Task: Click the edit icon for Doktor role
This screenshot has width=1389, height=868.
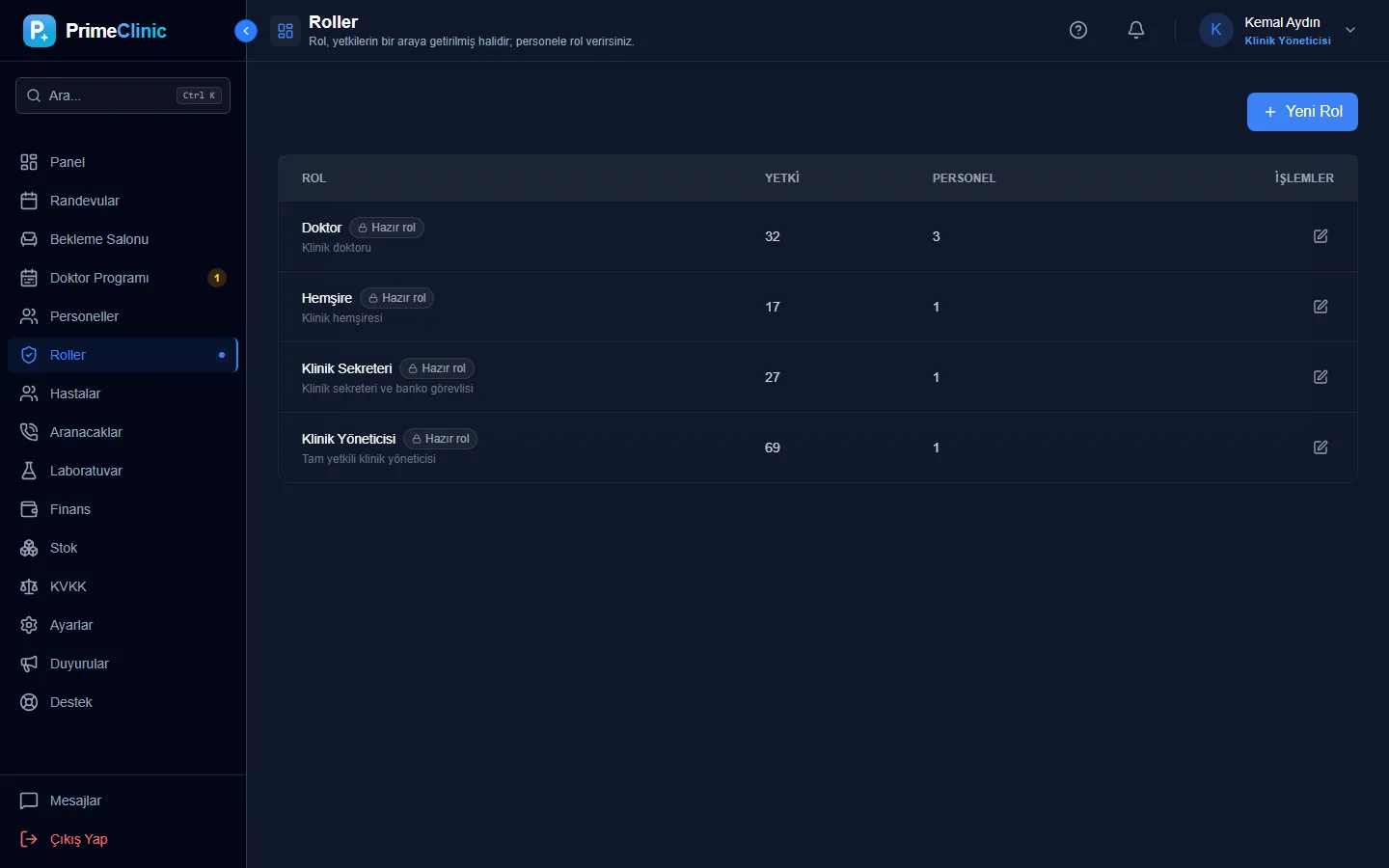Action: click(x=1321, y=236)
